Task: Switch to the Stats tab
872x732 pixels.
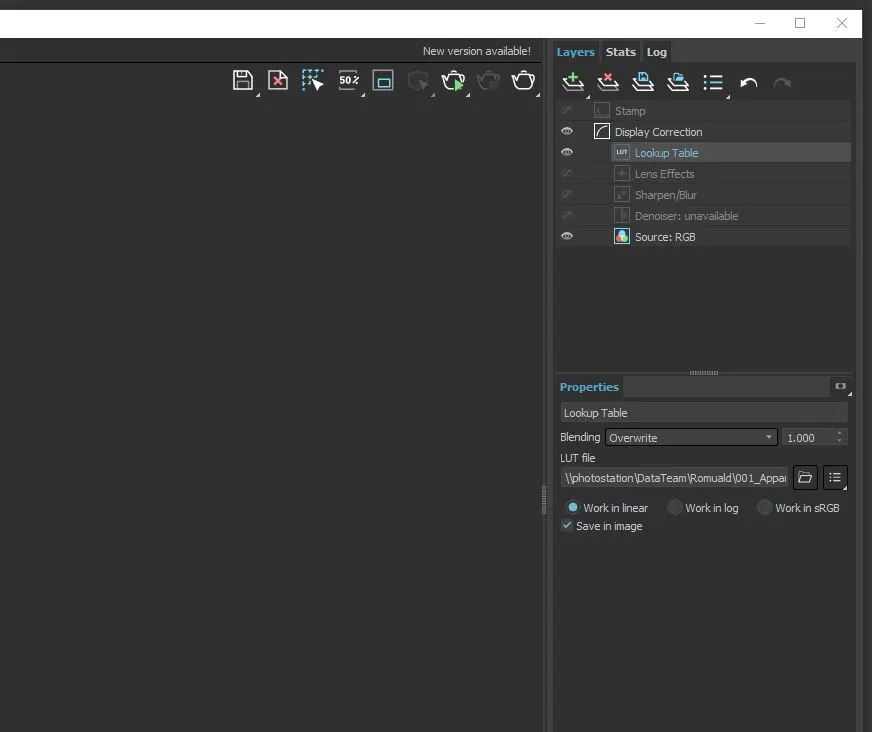Action: [x=621, y=52]
